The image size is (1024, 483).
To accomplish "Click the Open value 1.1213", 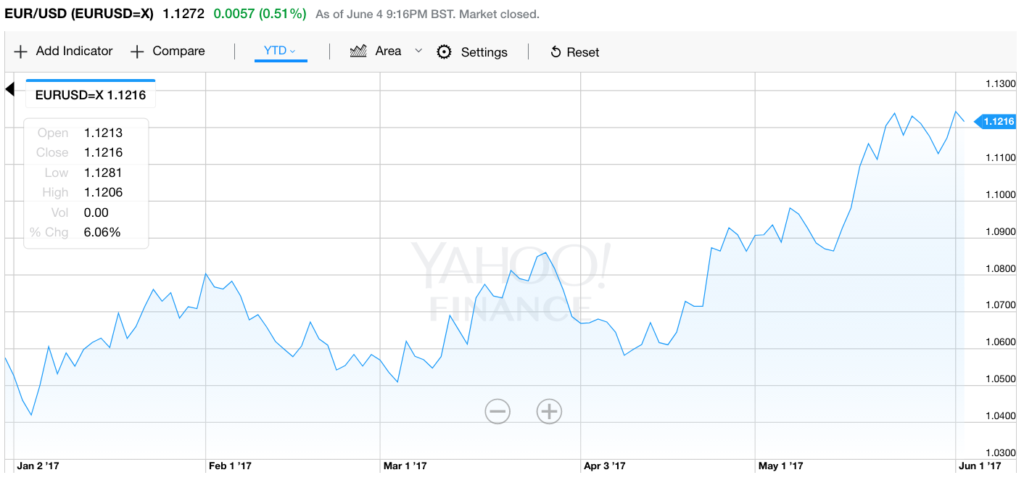I will pos(103,133).
